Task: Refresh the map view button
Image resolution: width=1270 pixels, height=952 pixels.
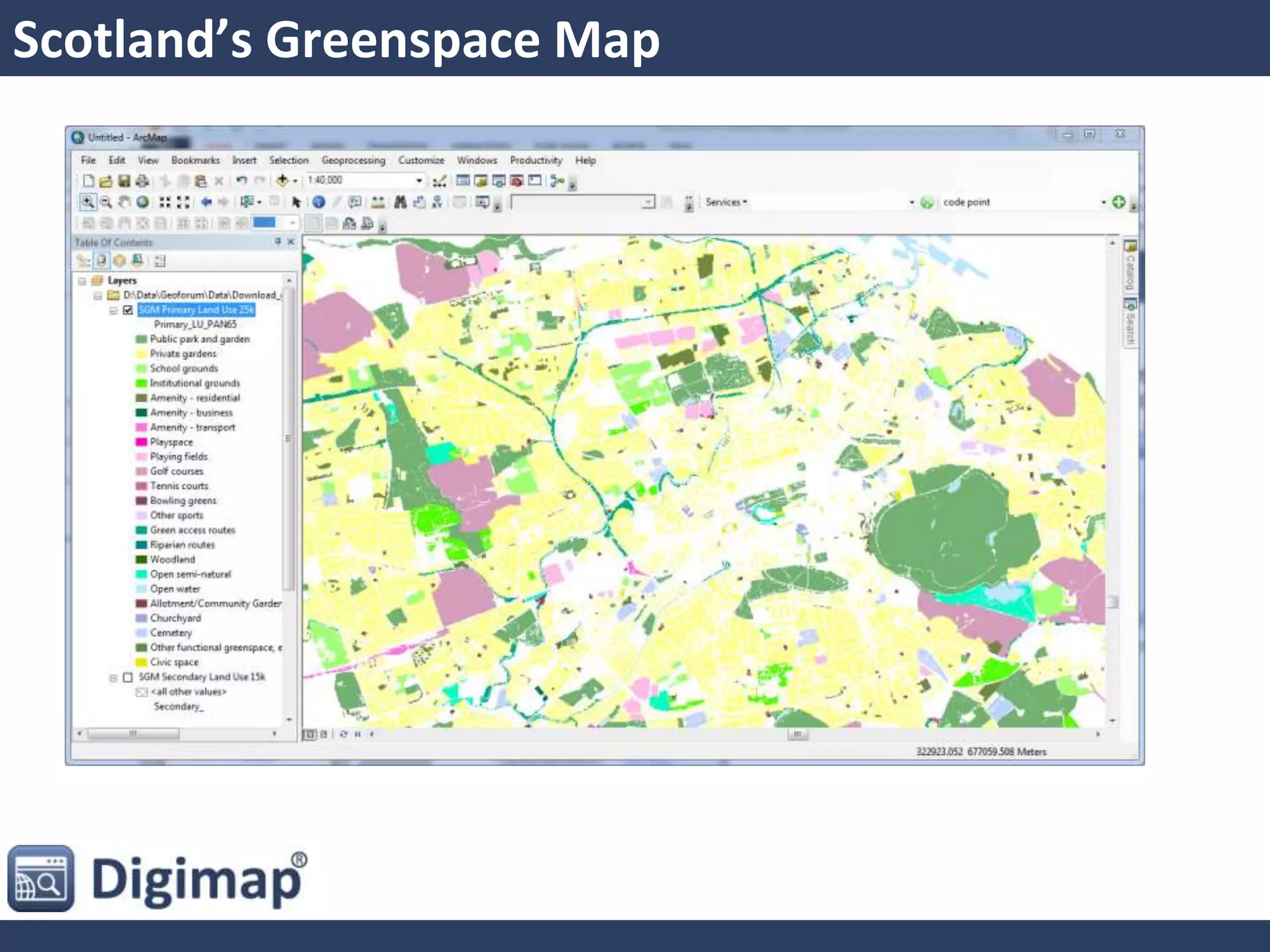Action: 343,734
